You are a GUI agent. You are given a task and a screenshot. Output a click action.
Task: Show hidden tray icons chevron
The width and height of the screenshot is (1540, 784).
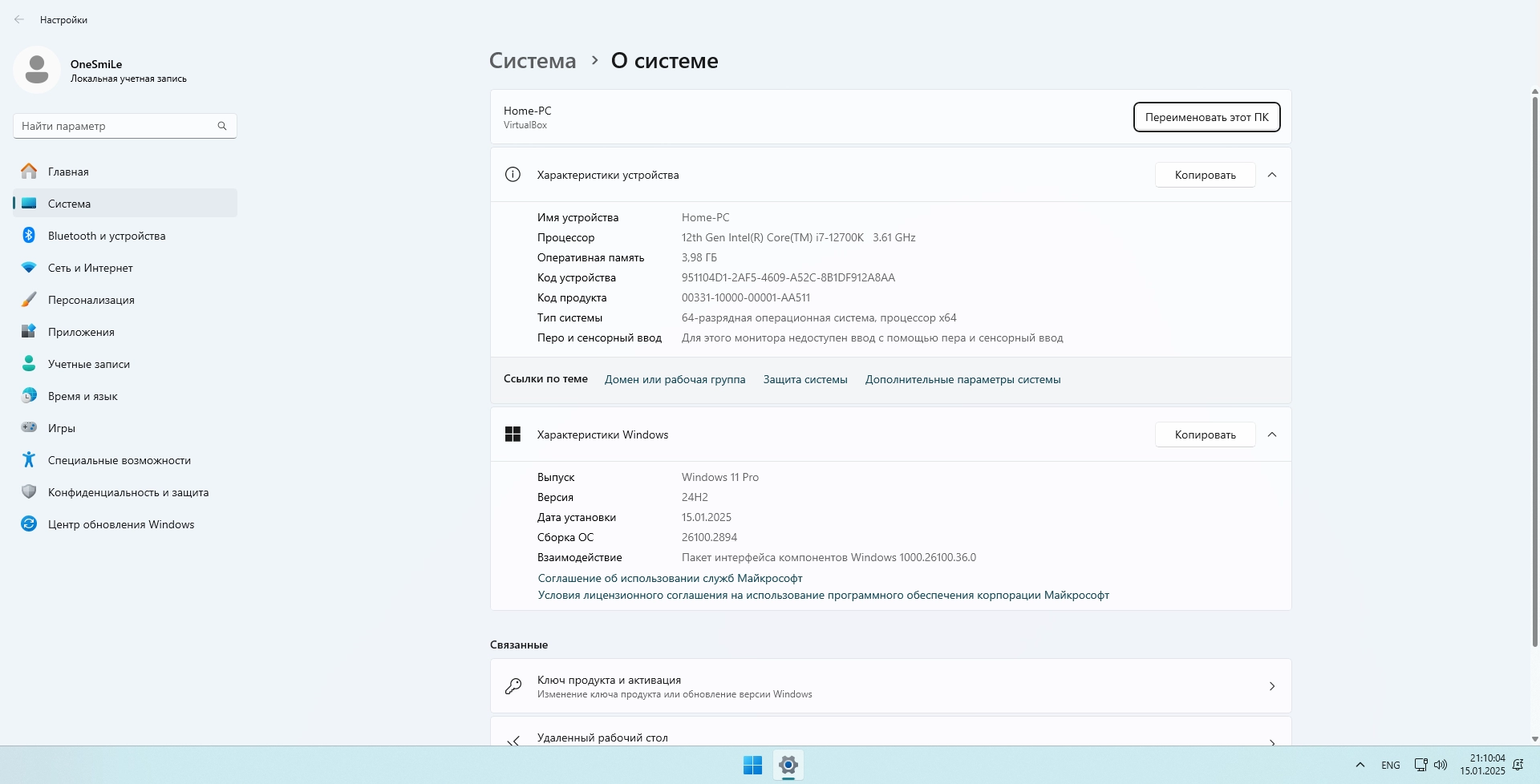tap(1360, 765)
